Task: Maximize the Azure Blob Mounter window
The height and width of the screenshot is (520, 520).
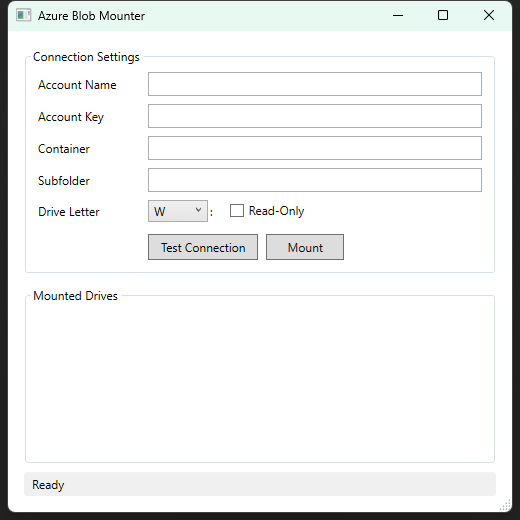Action: [x=443, y=15]
